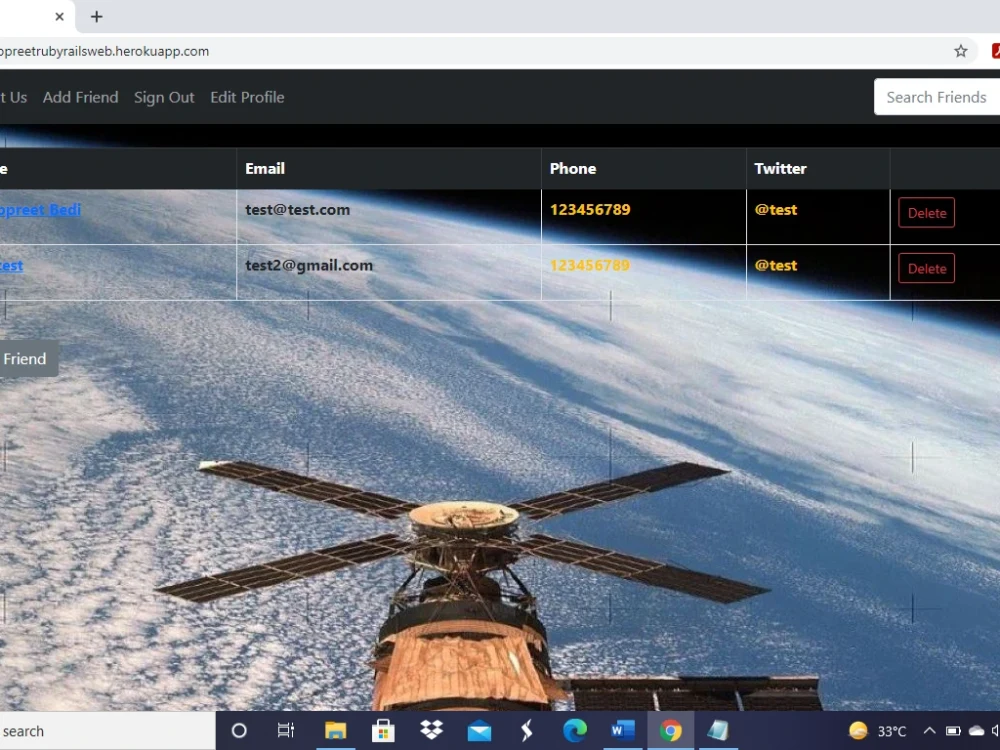1000x750 pixels.
Task: Open the notepad-like app on taskbar
Action: (x=718, y=731)
